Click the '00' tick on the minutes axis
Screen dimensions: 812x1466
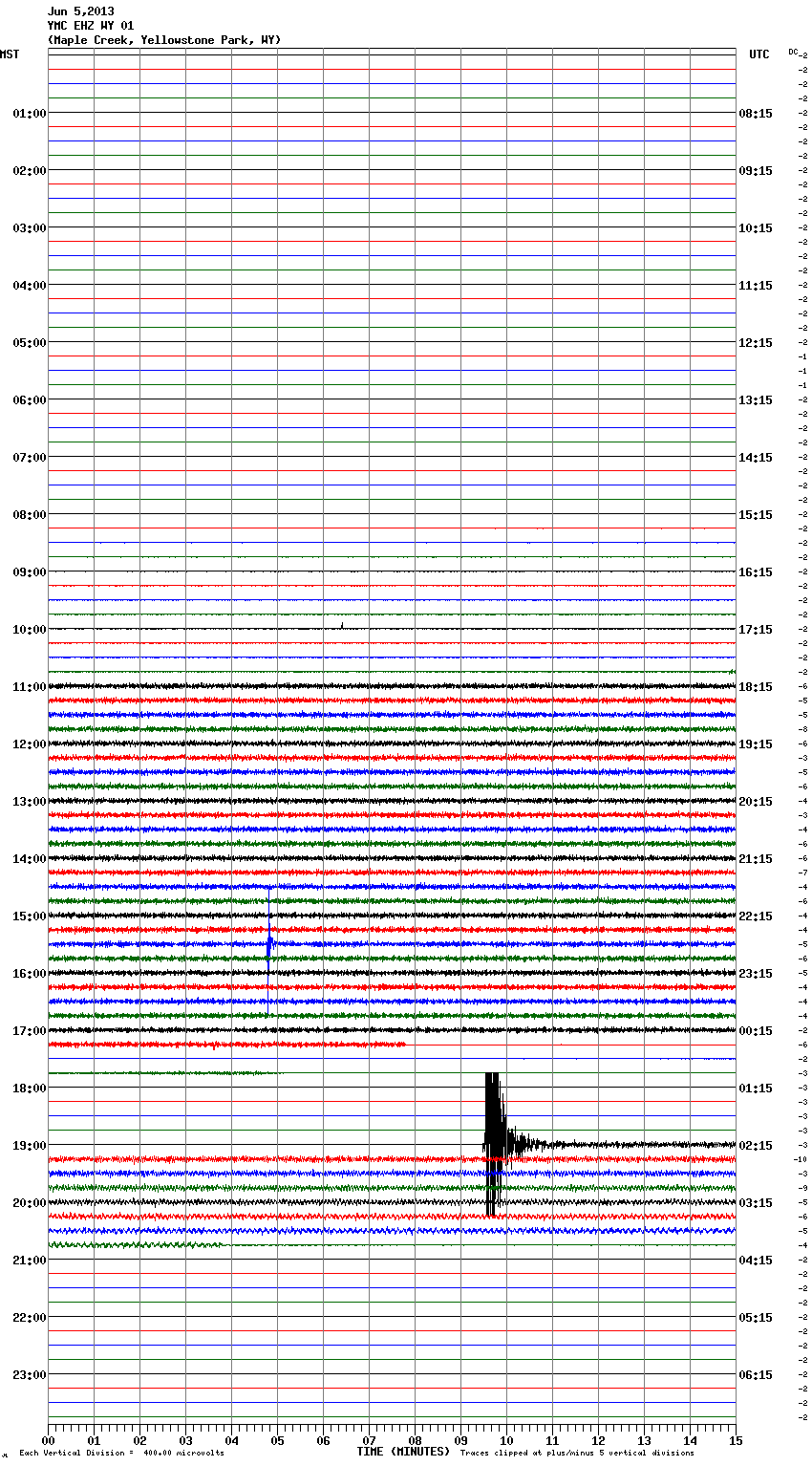(48, 1440)
